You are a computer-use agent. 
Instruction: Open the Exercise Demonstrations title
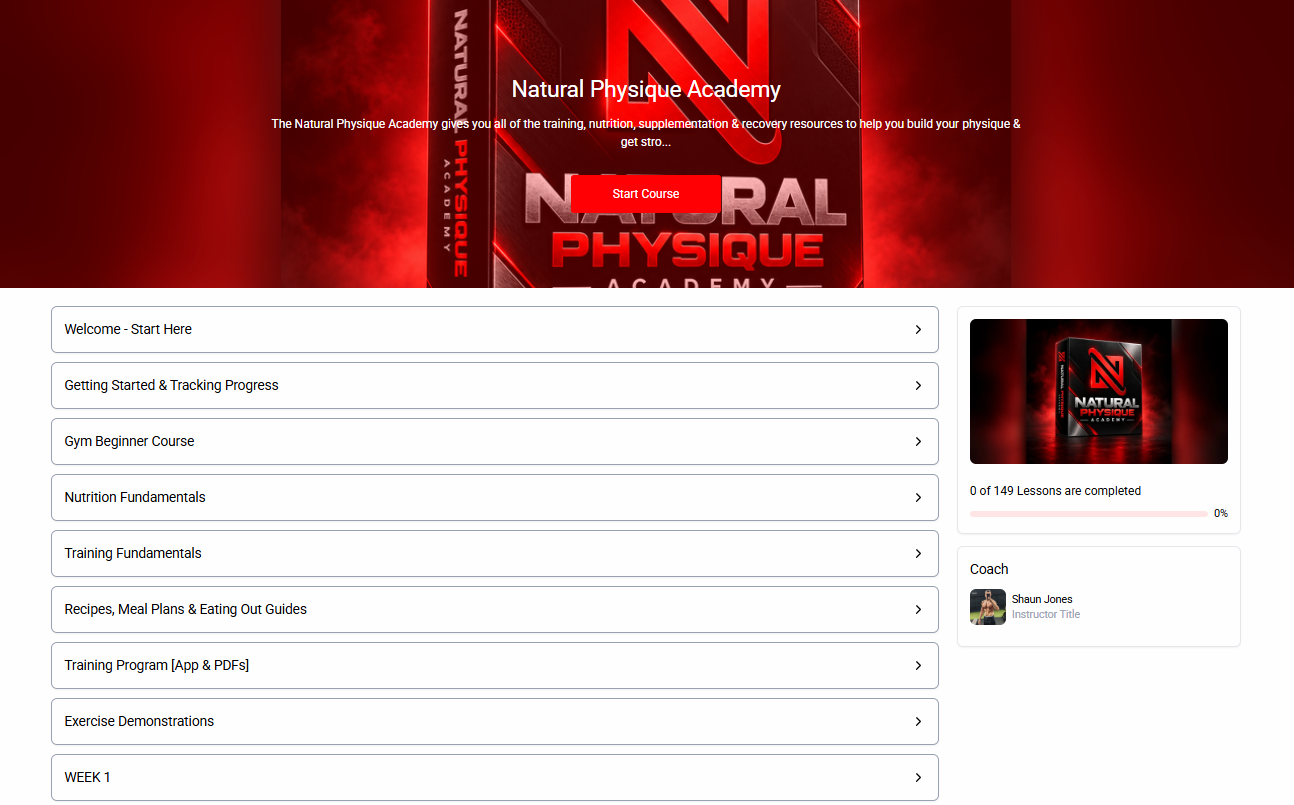(x=139, y=721)
